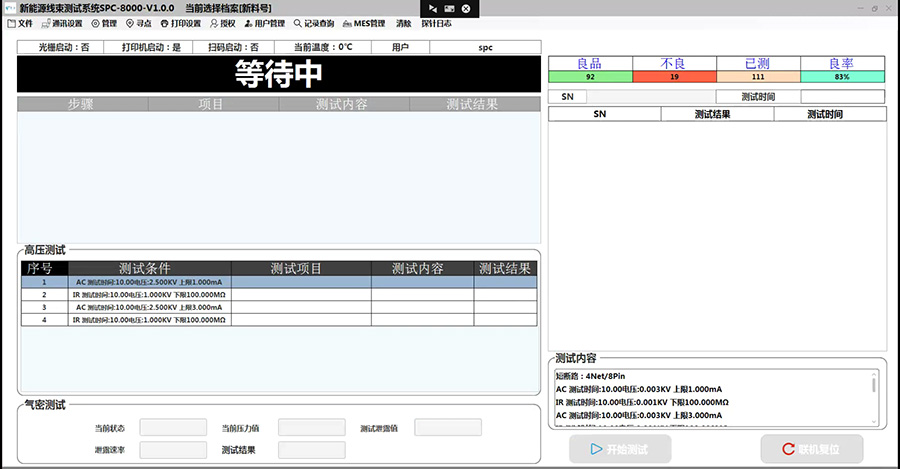This screenshot has width=900, height=469.
Task: Open 记录查询 record search
Action: pyautogui.click(x=314, y=23)
